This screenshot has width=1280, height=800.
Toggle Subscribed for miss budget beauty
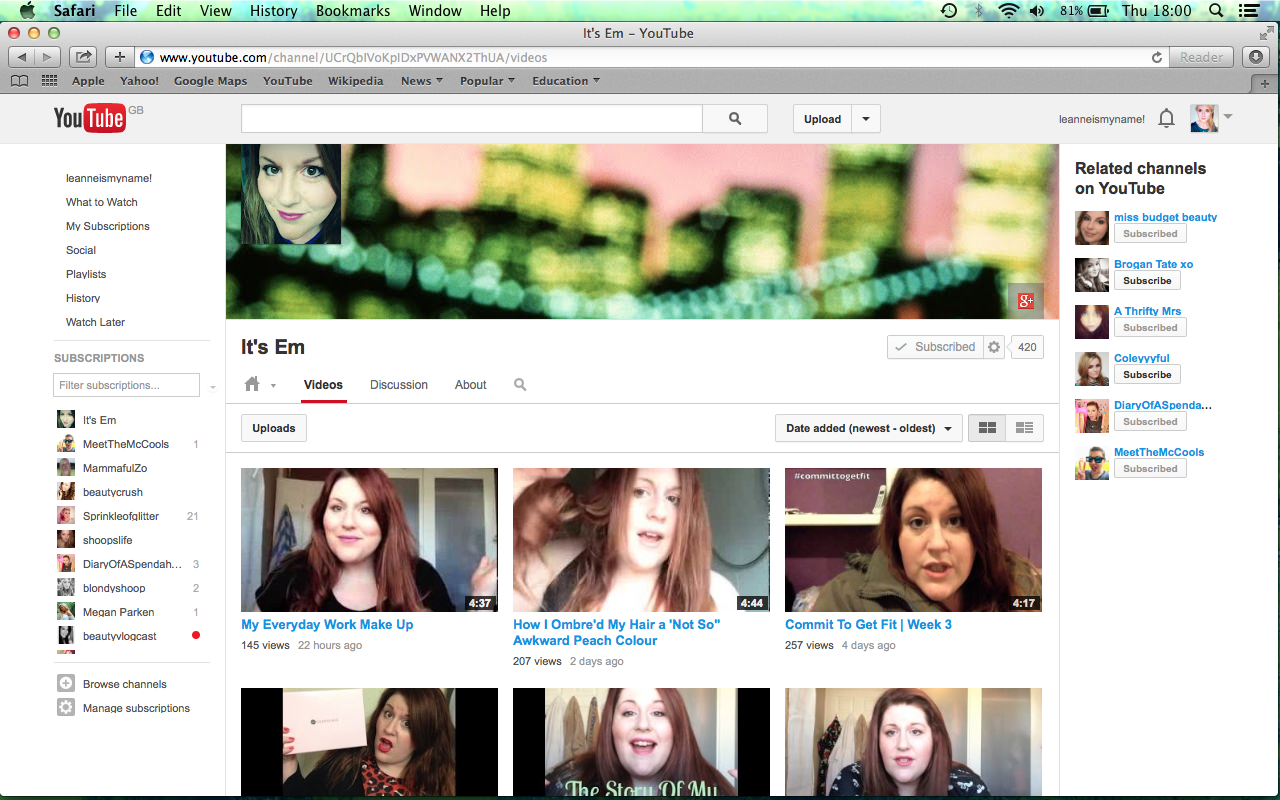point(1150,234)
